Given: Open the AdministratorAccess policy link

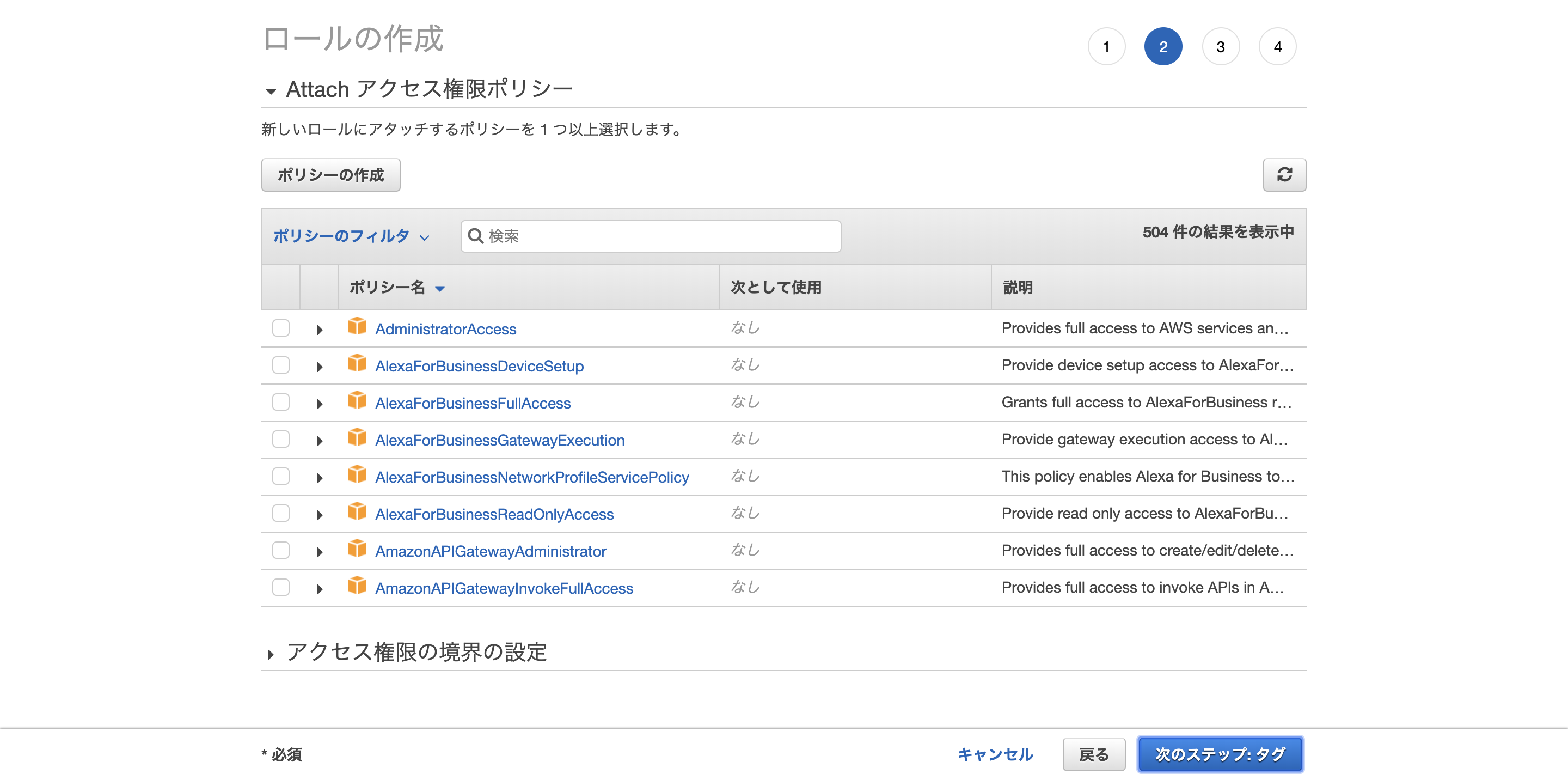Looking at the screenshot, I should (445, 330).
